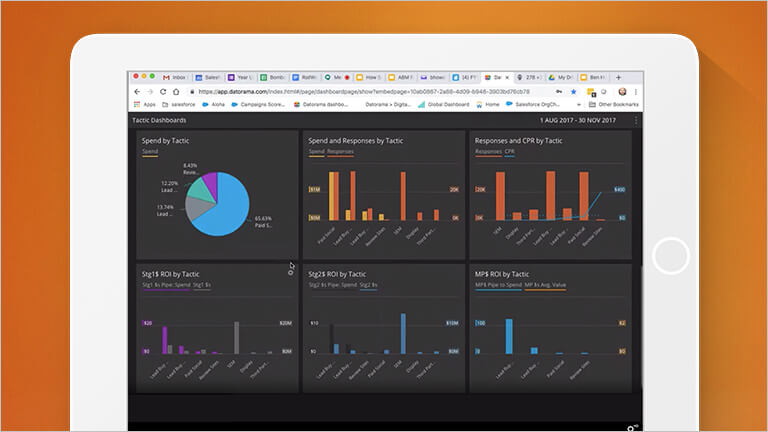The image size is (768, 432).
Task: Open Chrome three-dot menu
Action: coord(636,92)
